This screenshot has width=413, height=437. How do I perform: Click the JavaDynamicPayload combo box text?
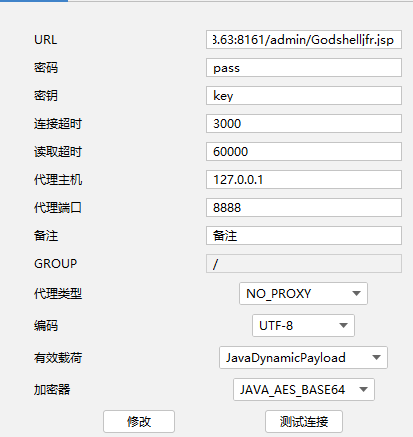coord(286,358)
